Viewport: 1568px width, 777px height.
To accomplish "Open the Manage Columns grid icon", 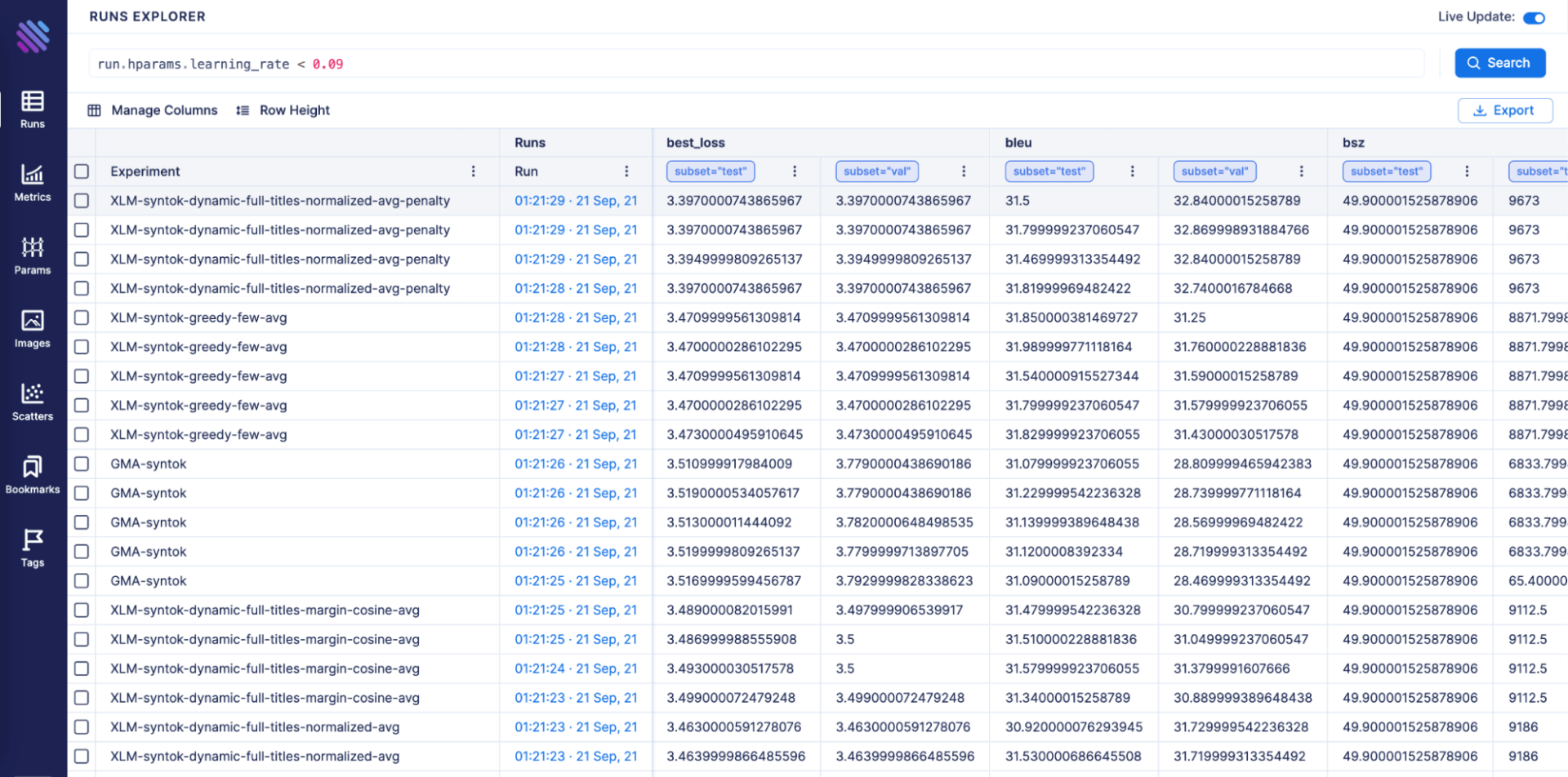I will (95, 110).
